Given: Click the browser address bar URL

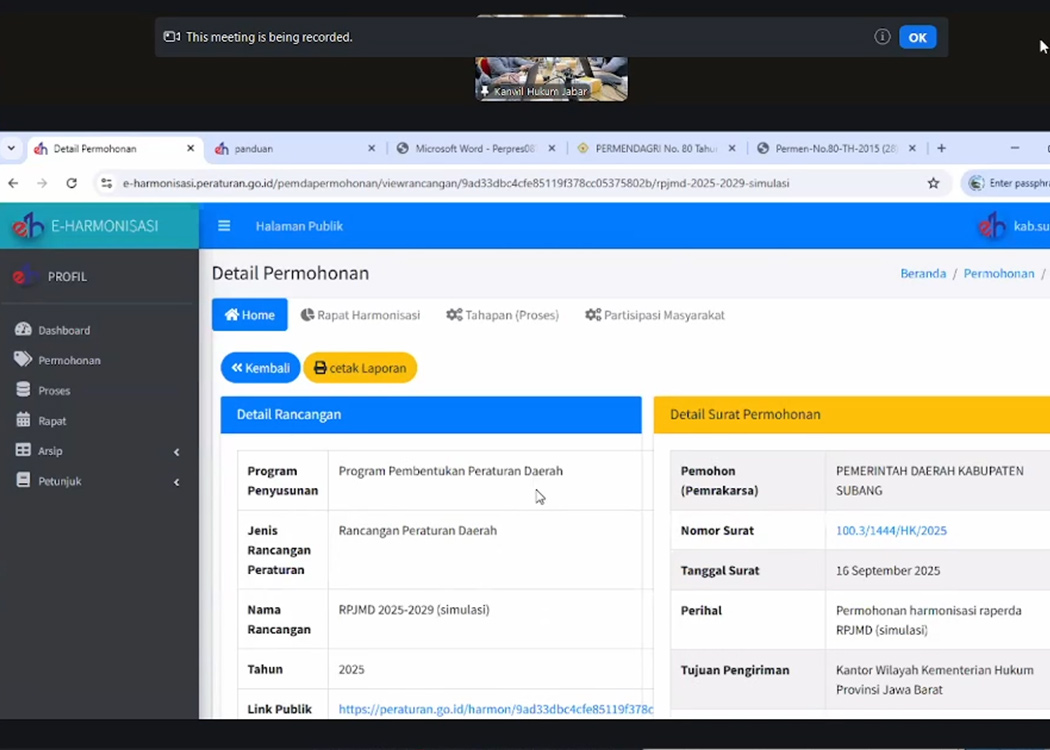Looking at the screenshot, I should (x=455, y=183).
